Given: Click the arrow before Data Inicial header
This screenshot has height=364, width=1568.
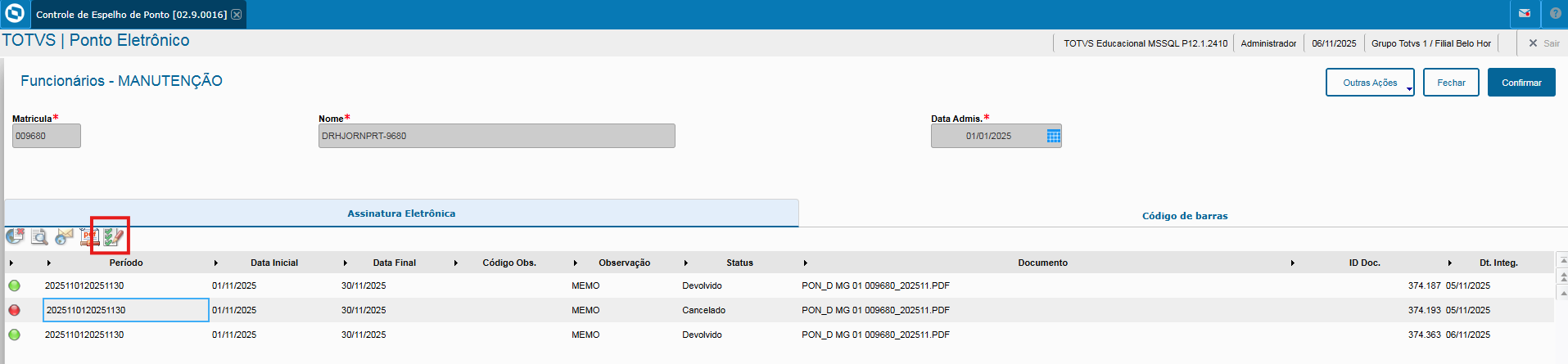Looking at the screenshot, I should click(216, 263).
